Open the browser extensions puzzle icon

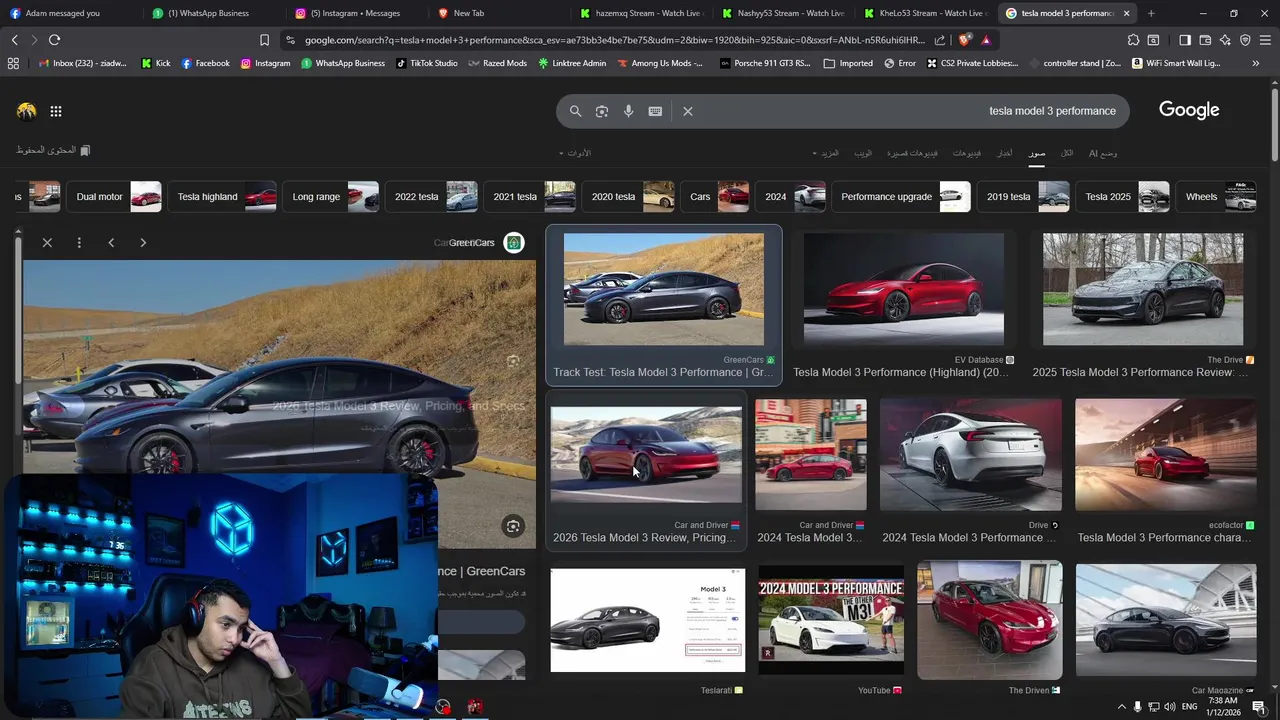1133,40
